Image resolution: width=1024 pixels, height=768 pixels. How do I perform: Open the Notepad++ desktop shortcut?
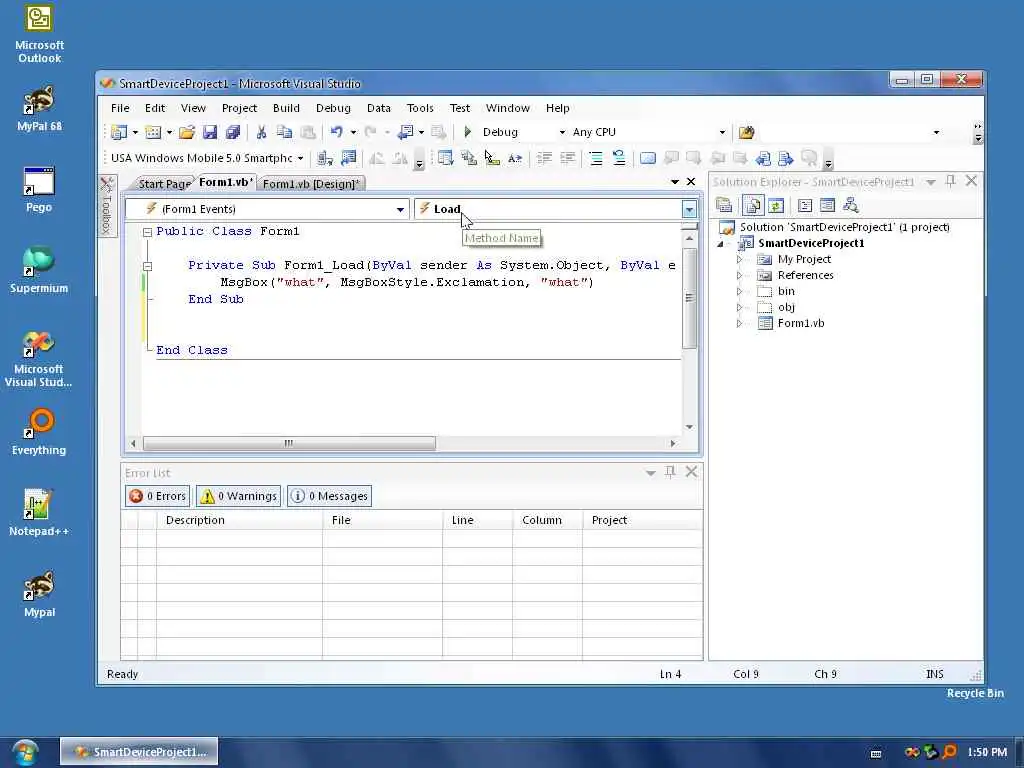39,513
